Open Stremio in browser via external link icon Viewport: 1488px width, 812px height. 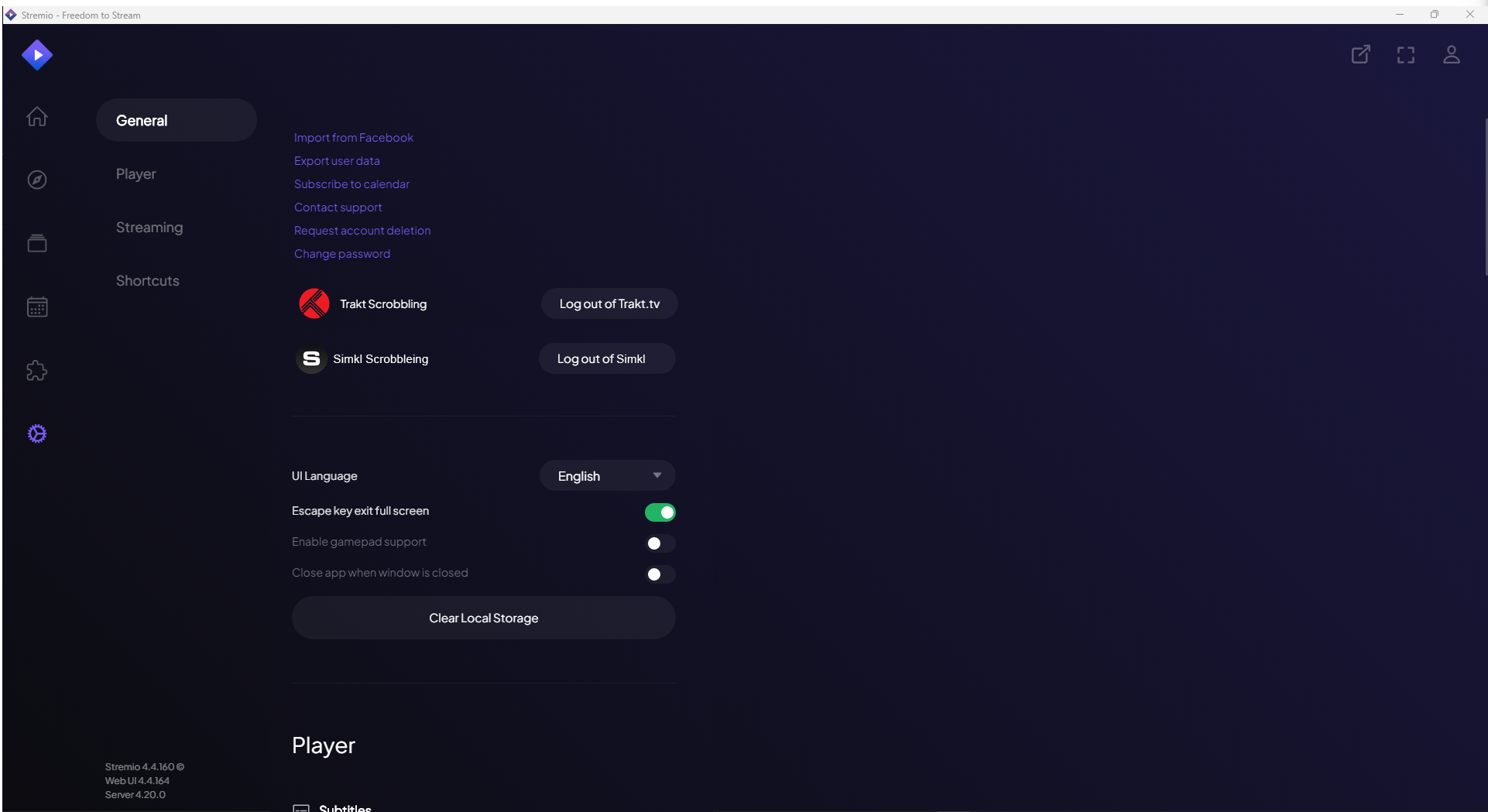(x=1361, y=54)
